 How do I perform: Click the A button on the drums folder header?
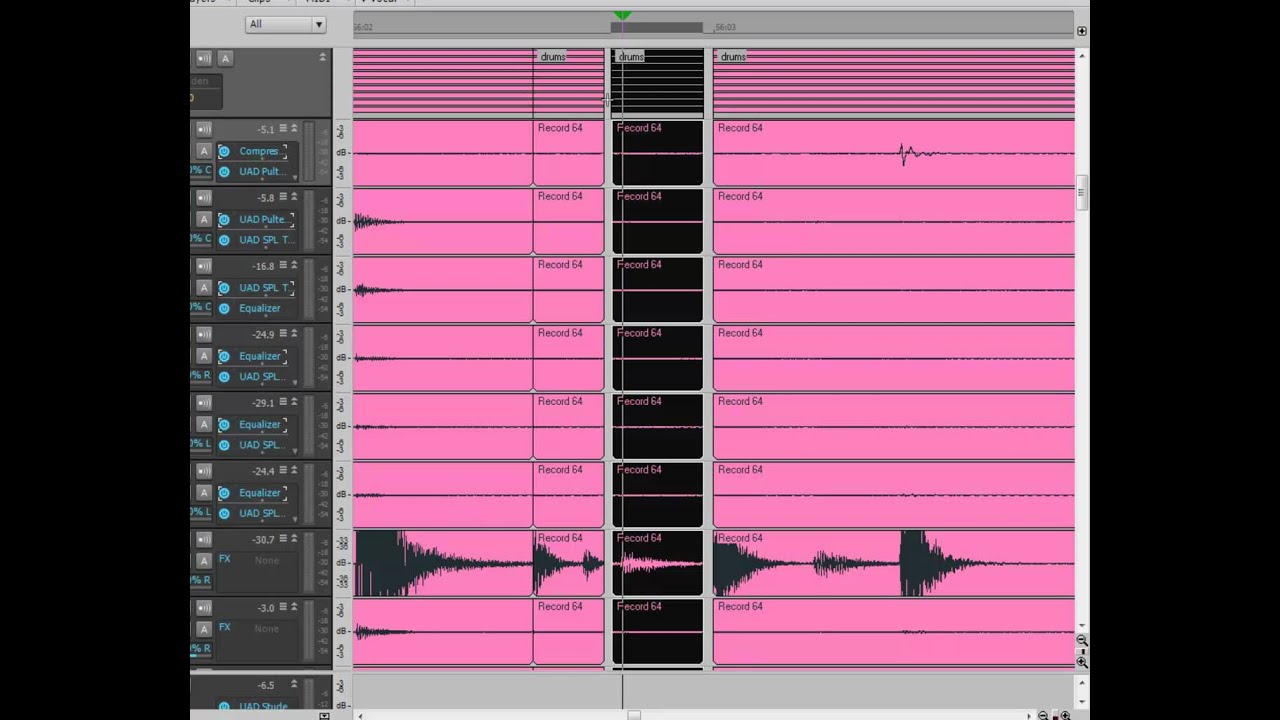click(x=225, y=58)
